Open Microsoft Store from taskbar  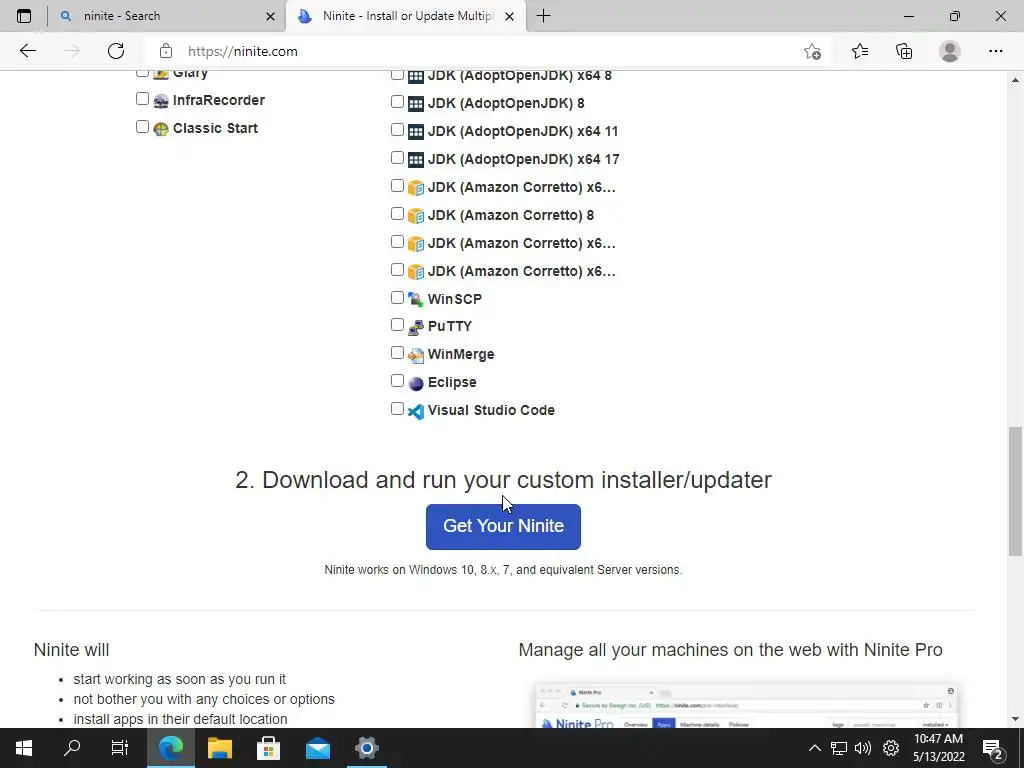point(268,748)
